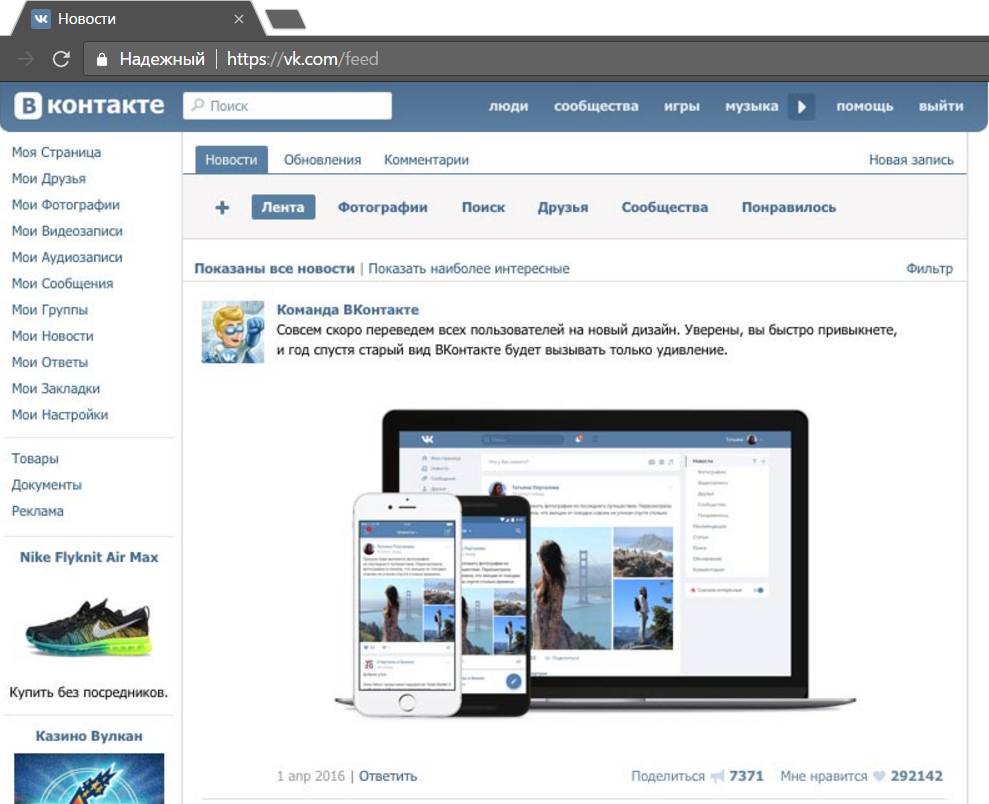Viewport: 989px width, 804px height.
Task: Share the post via megaphone icon
Action: click(x=716, y=776)
